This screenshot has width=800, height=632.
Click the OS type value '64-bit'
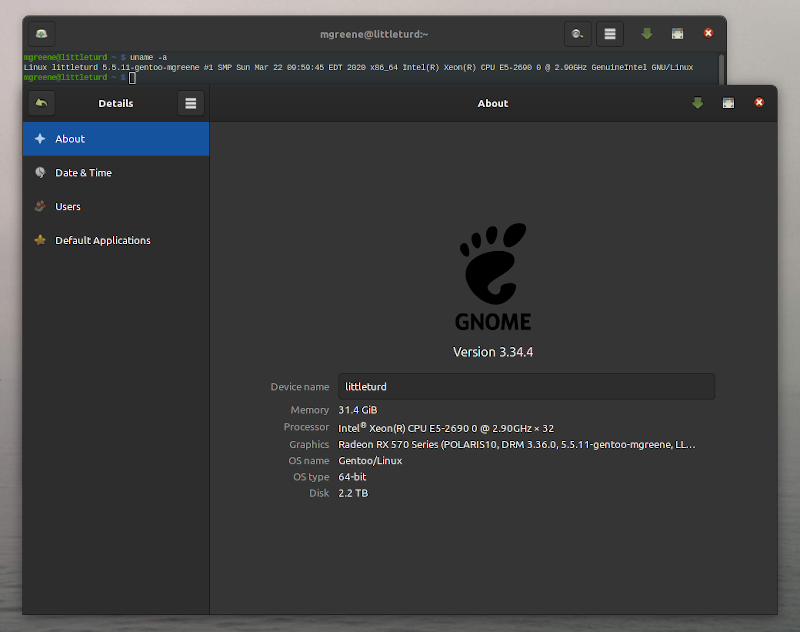(x=352, y=477)
